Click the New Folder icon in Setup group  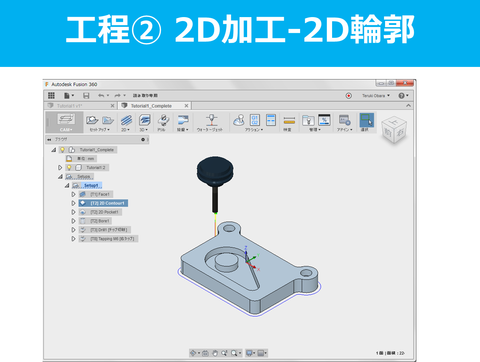108,120
